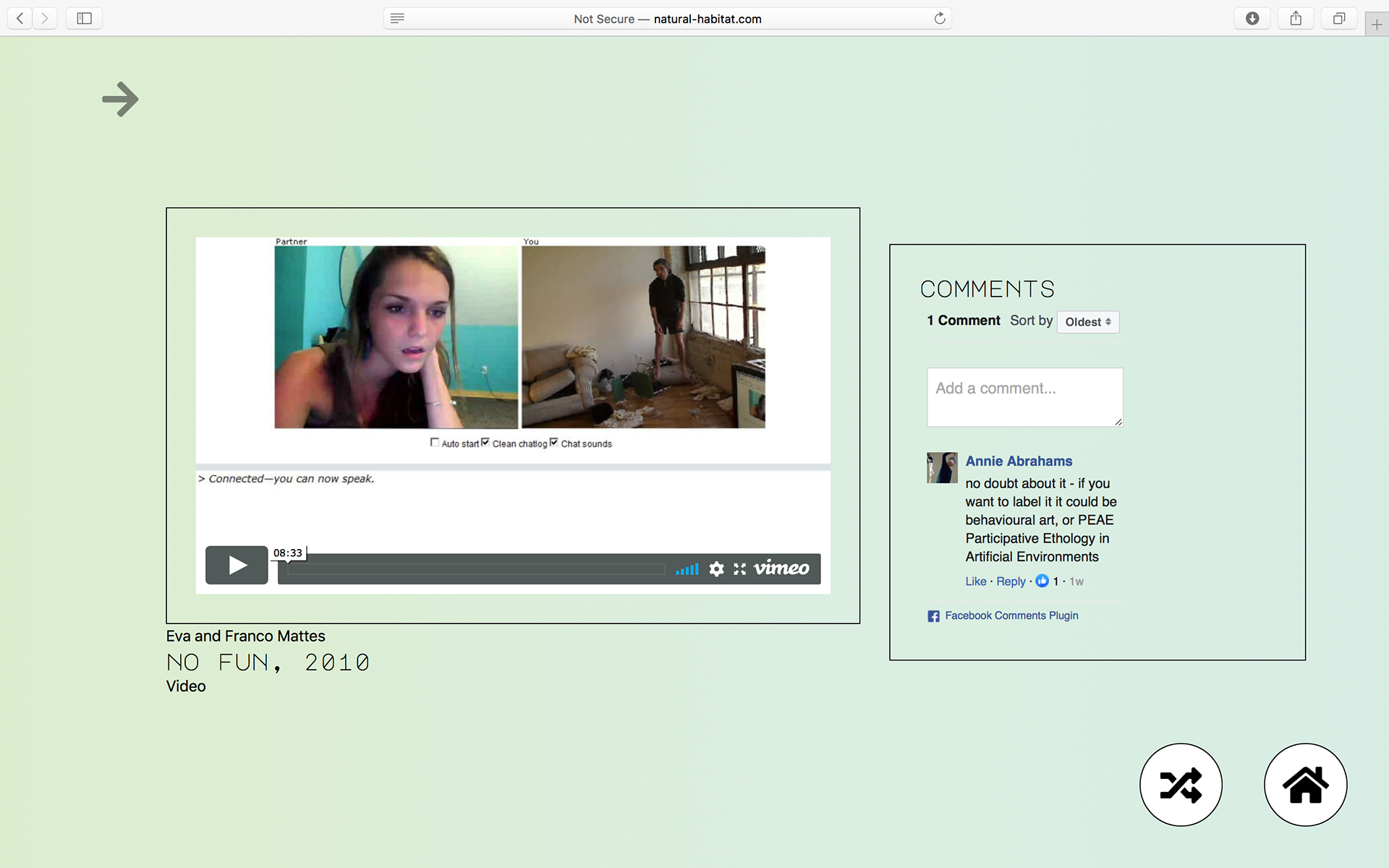Click the COMMENTS heading
Screen dimensions: 1389x868
(x=987, y=289)
